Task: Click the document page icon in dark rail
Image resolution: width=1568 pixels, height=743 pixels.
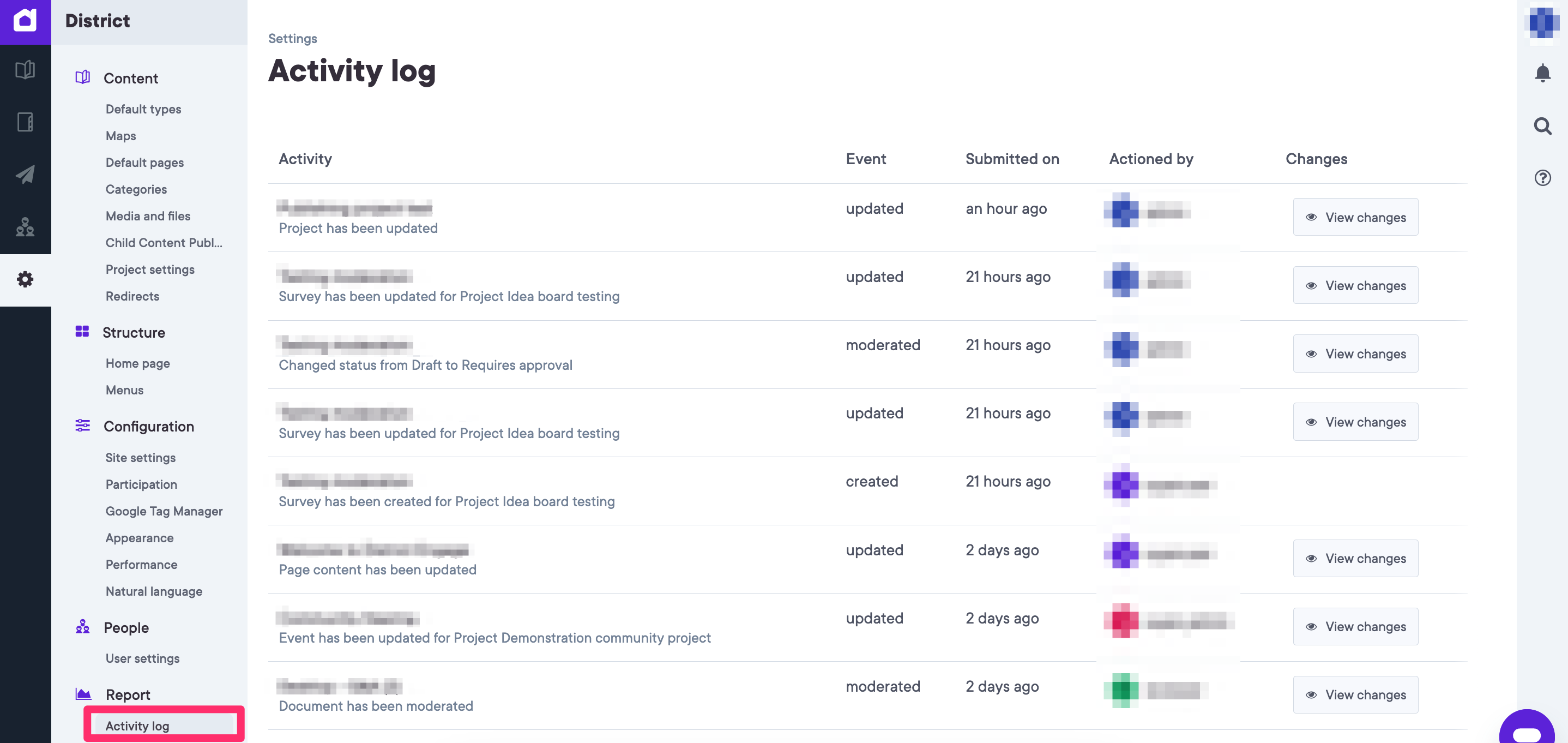Action: point(25,122)
